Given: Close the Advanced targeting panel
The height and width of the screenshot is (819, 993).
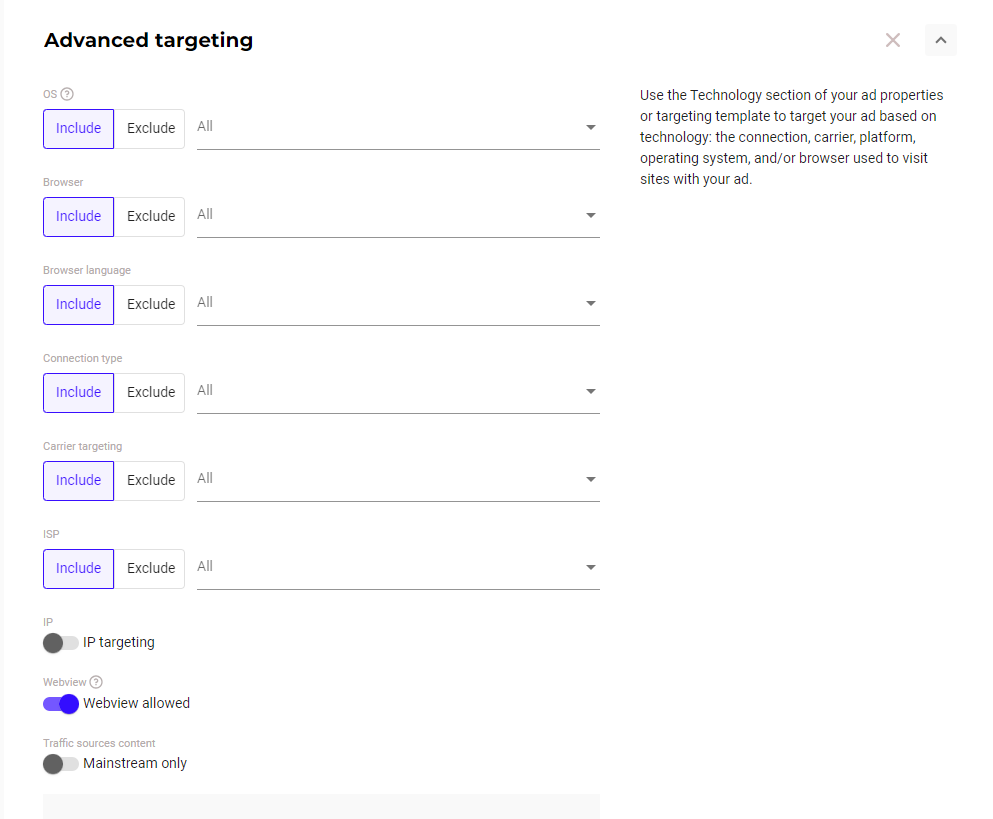Looking at the screenshot, I should coord(893,40).
